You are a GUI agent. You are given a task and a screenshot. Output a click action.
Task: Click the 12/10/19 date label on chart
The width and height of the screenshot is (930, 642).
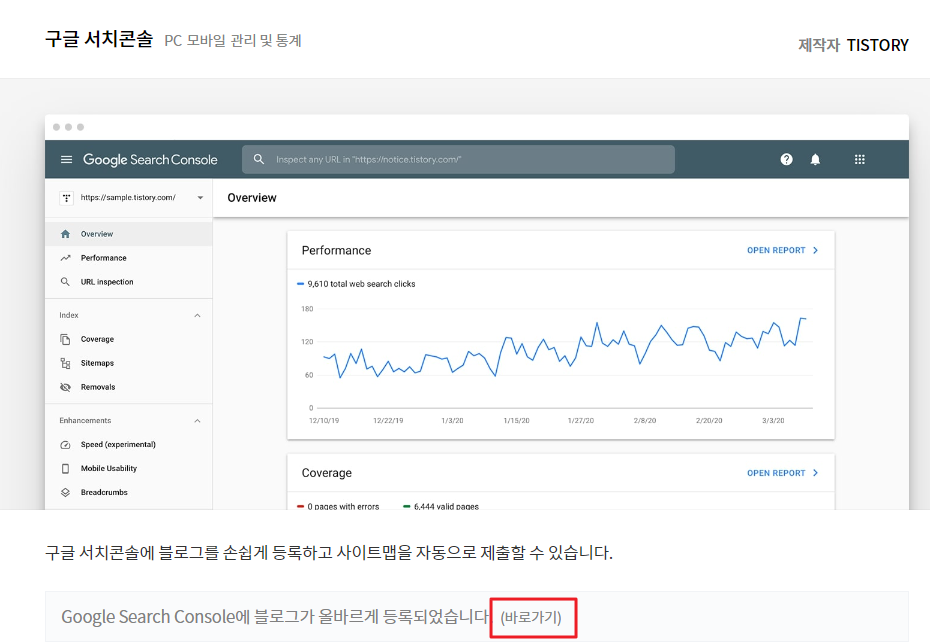(324, 420)
